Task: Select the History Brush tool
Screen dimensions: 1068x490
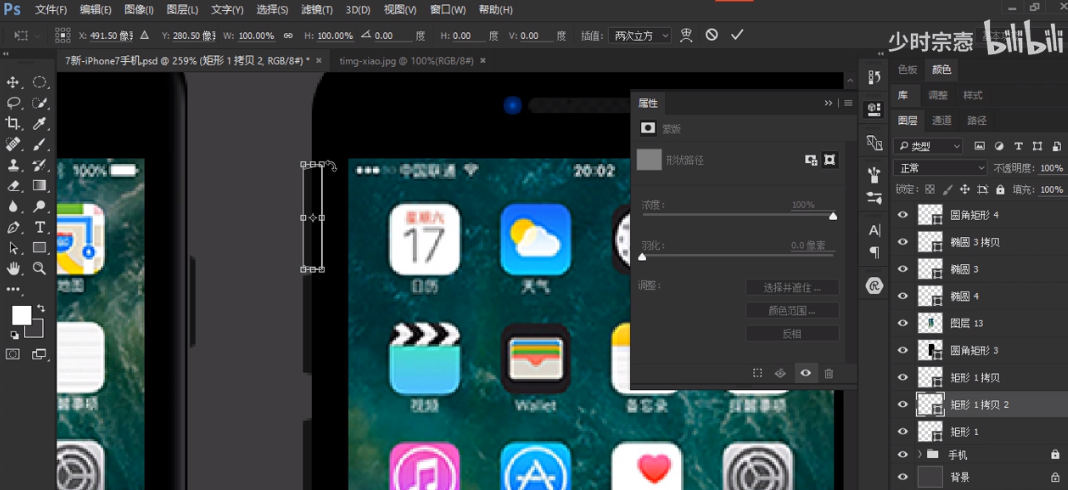Action: 40,165
